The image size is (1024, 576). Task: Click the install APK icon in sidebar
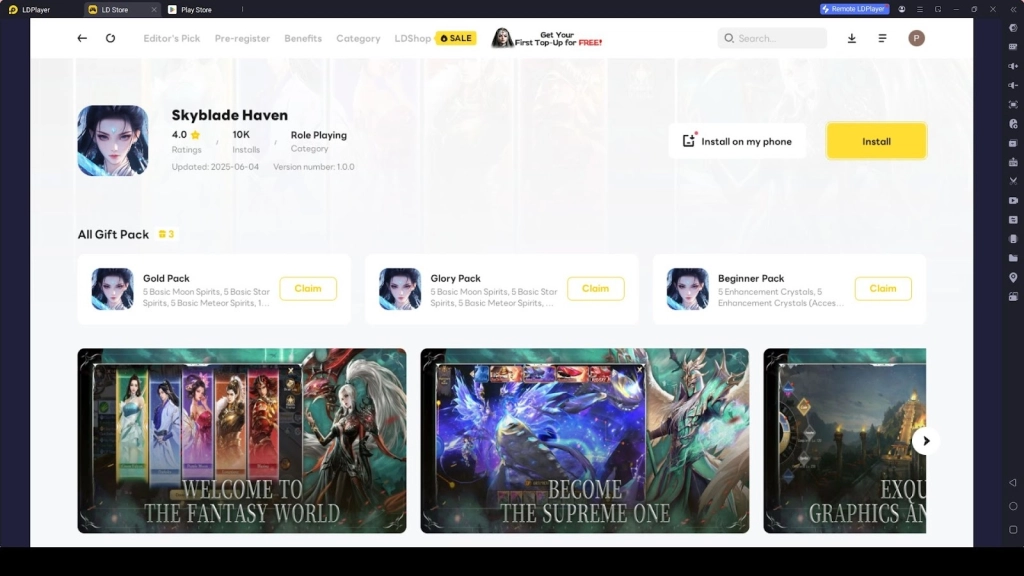[1013, 162]
